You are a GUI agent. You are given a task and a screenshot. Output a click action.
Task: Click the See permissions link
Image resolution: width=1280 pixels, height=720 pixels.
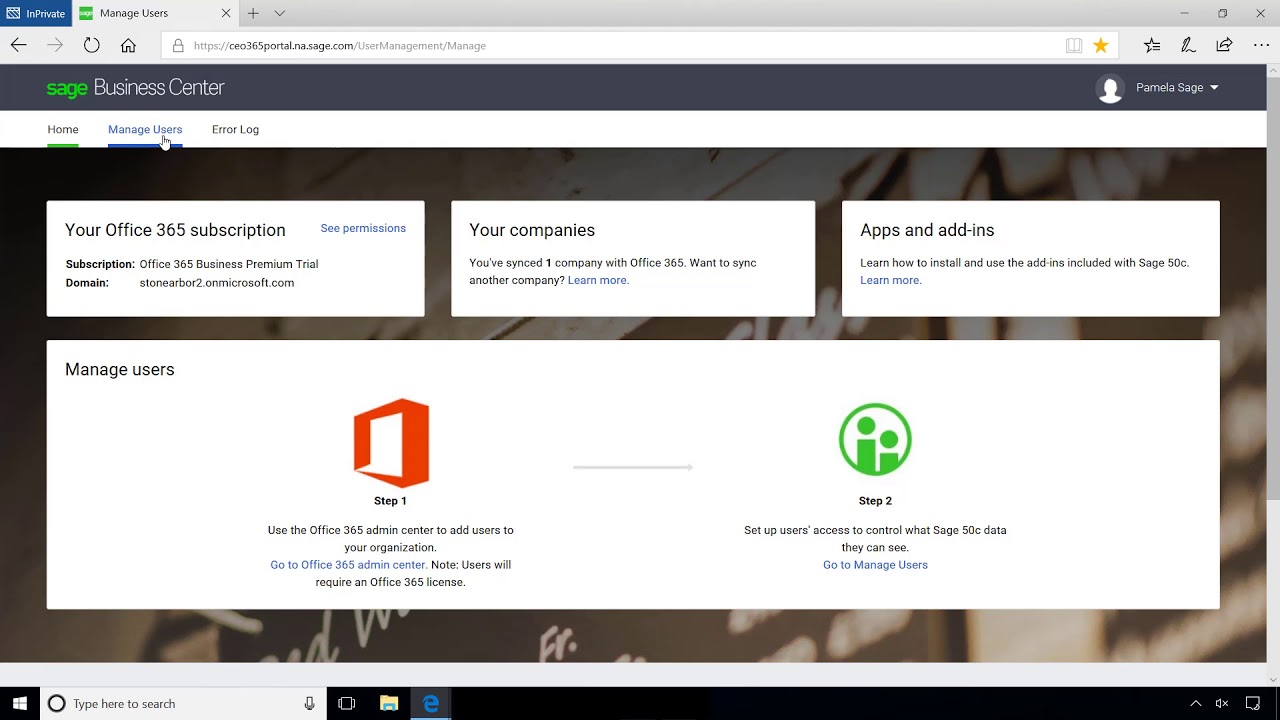363,228
